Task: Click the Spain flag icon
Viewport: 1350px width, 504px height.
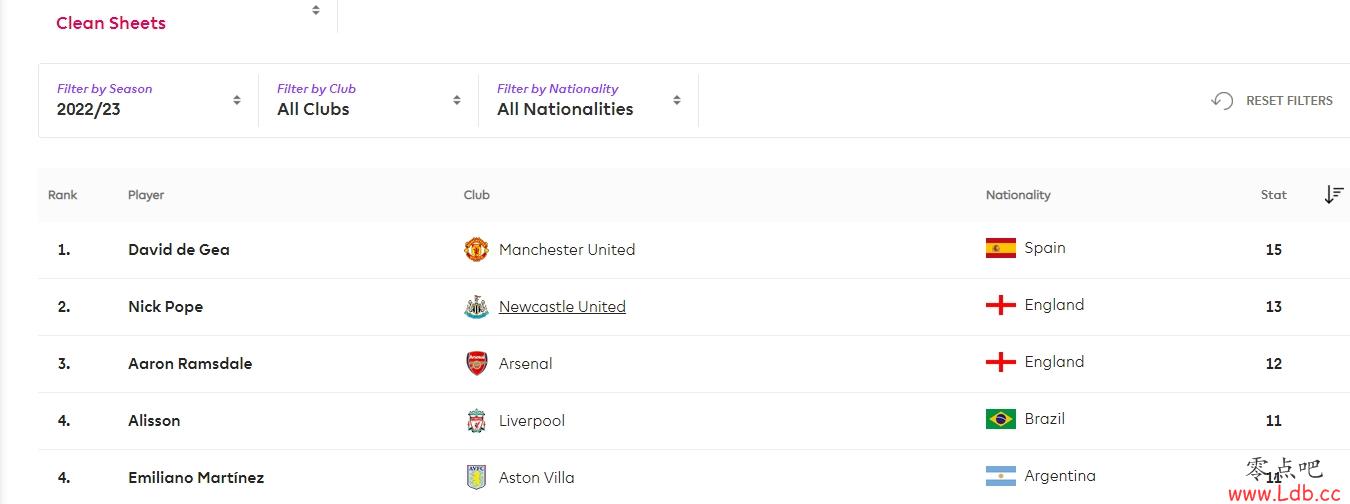Action: [x=1001, y=248]
